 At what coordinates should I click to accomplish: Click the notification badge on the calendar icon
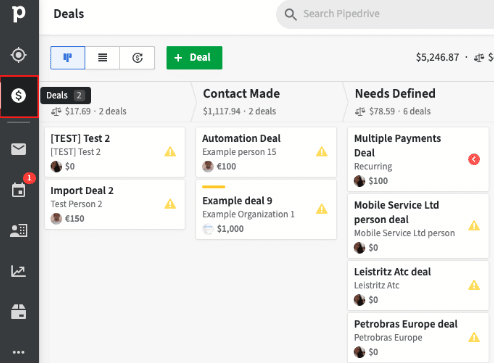29,178
